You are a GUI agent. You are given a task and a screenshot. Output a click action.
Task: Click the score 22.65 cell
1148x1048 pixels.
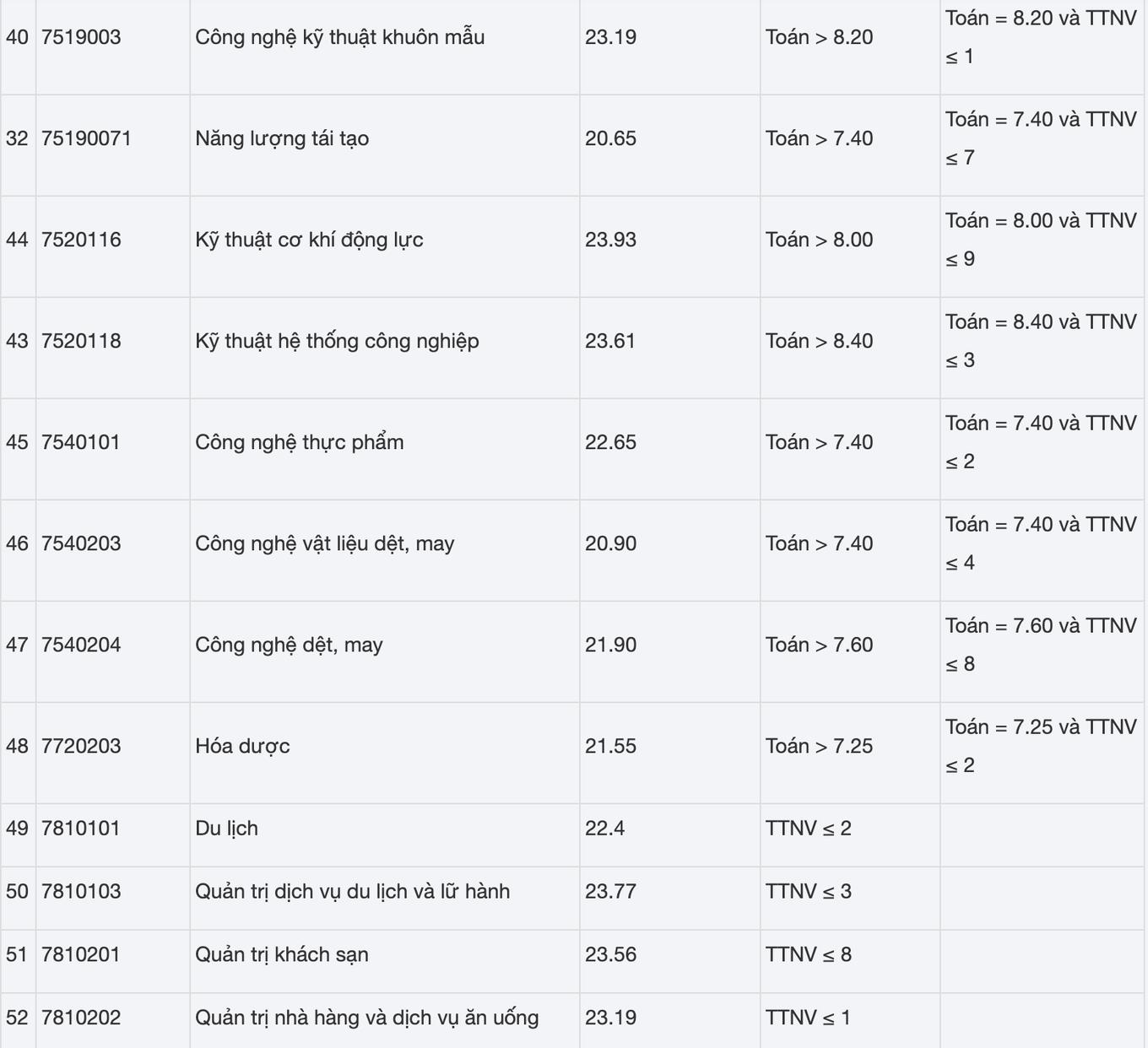(x=610, y=442)
